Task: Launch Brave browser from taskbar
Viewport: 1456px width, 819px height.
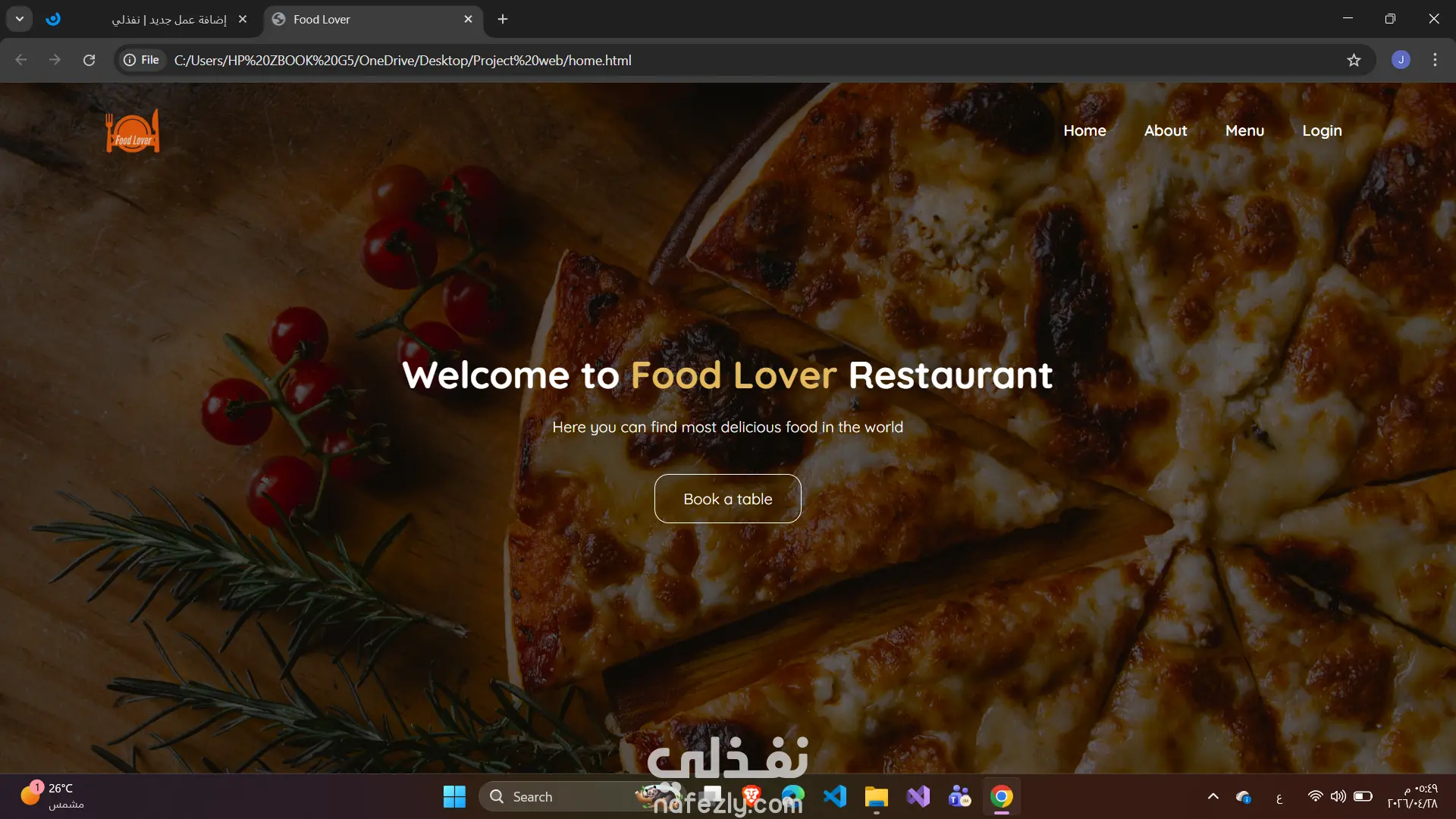Action: (x=752, y=797)
